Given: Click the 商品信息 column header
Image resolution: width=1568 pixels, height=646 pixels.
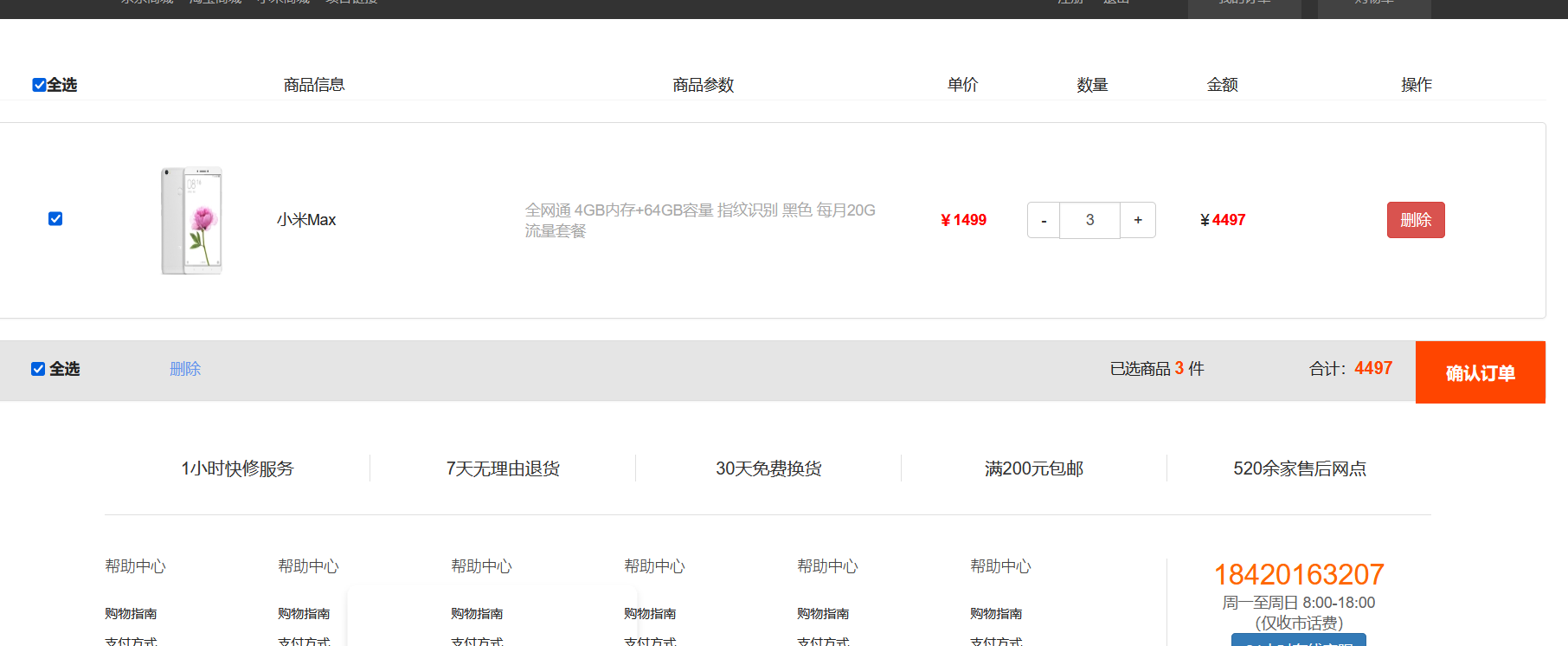Looking at the screenshot, I should coord(314,85).
